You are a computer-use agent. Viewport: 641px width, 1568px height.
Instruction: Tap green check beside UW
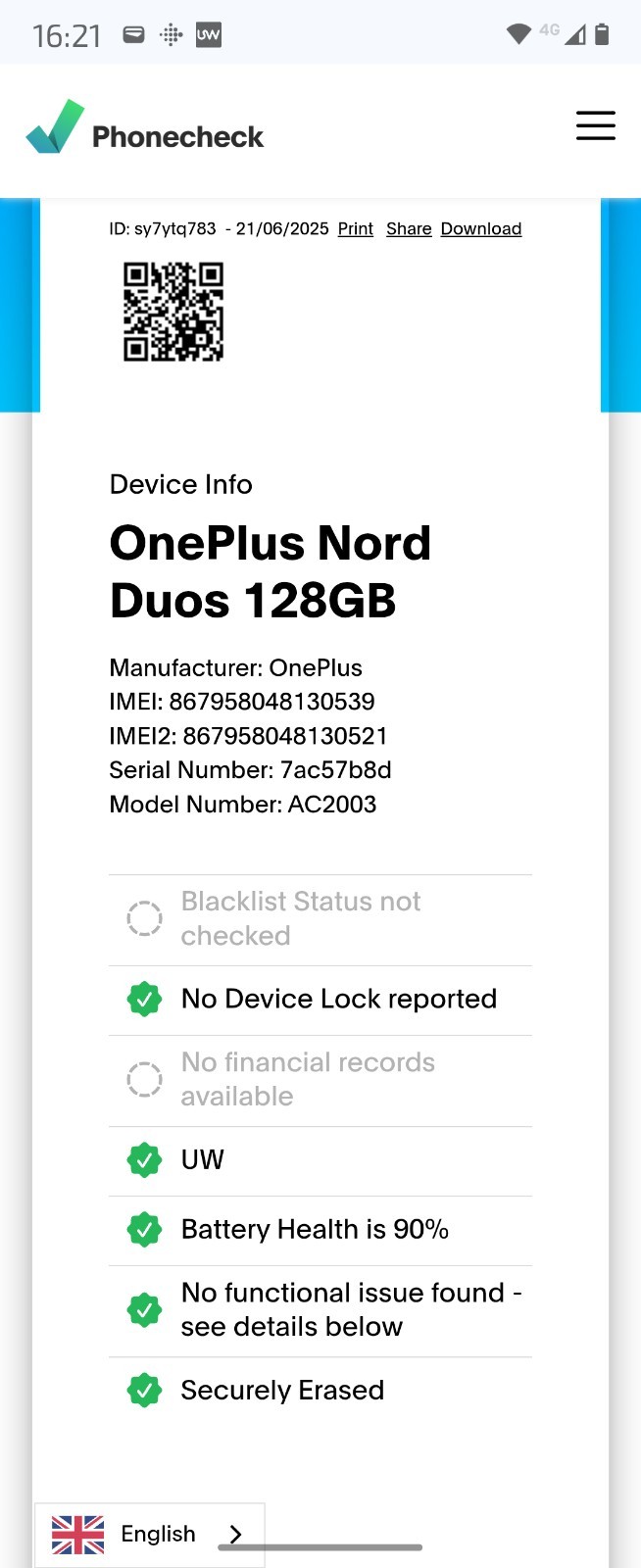coord(144,1160)
